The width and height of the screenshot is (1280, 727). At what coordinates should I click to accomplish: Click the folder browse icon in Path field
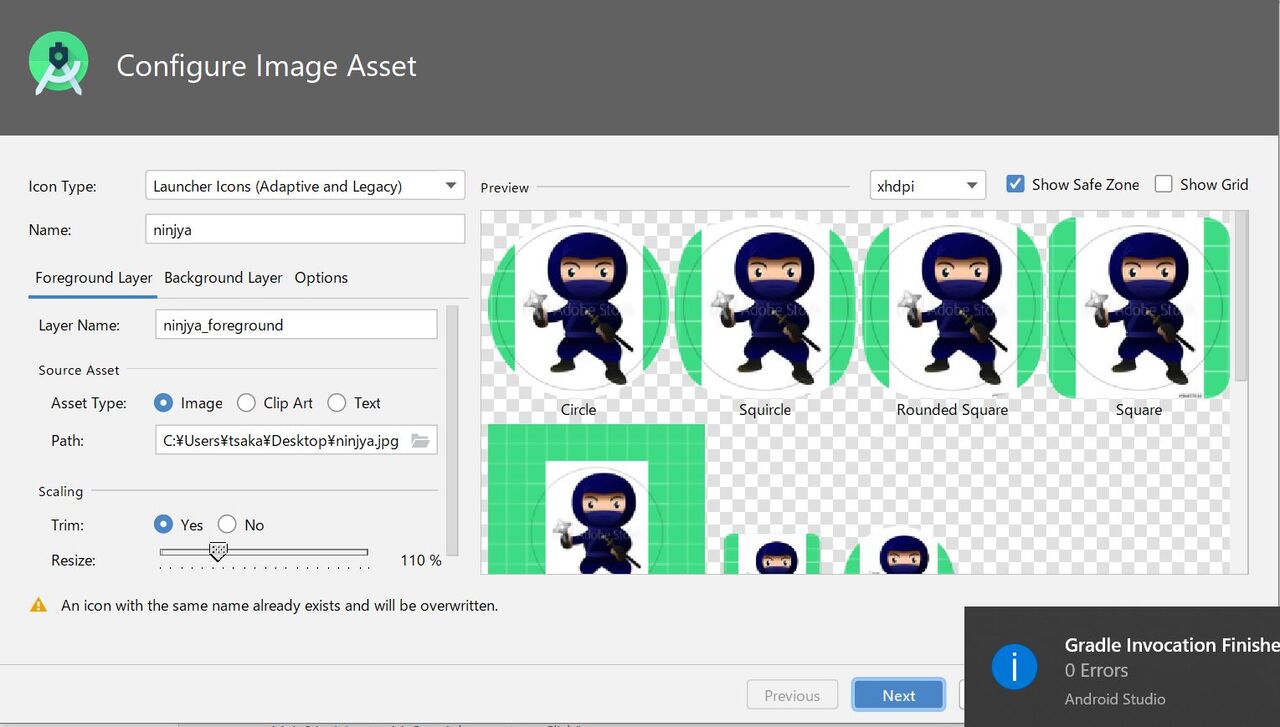420,441
